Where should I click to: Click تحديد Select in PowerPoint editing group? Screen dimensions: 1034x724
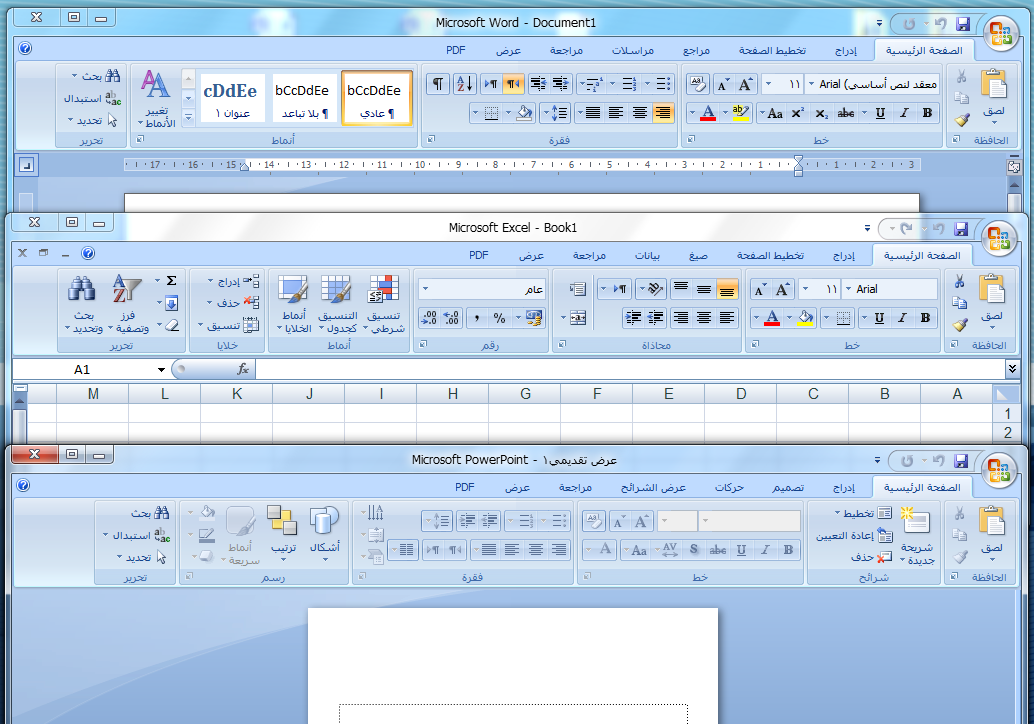click(143, 557)
